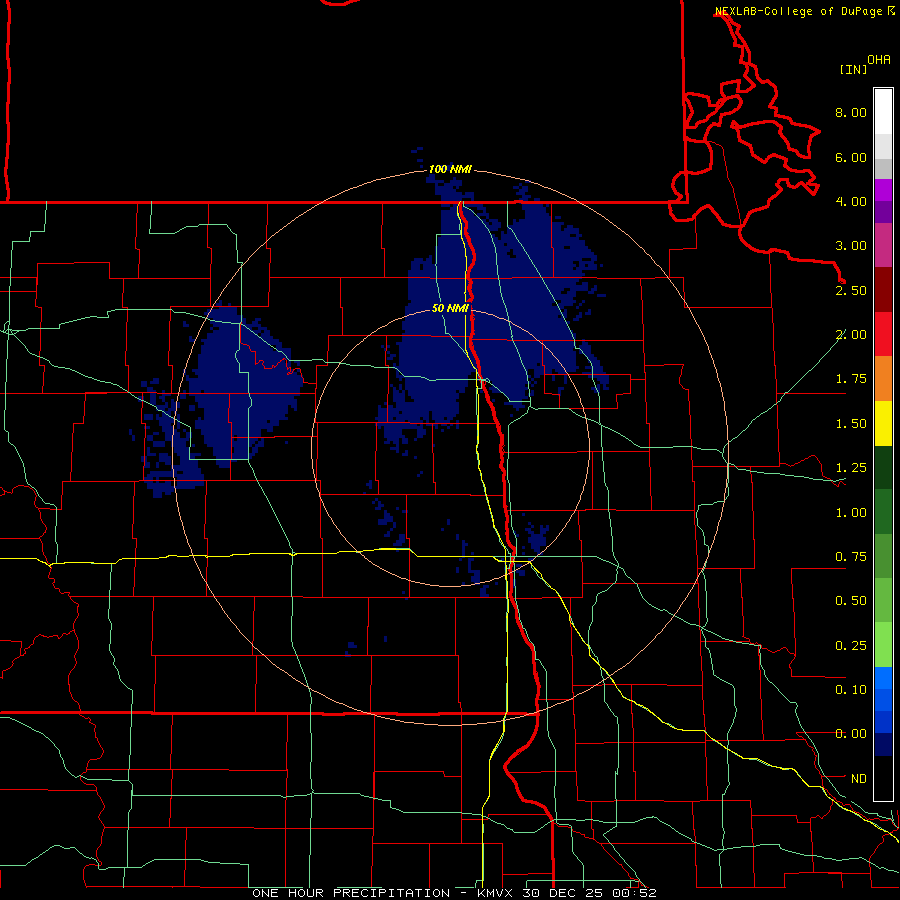
Task: Click the light blue 0.10 legend swatch
Action: pyautogui.click(x=883, y=678)
